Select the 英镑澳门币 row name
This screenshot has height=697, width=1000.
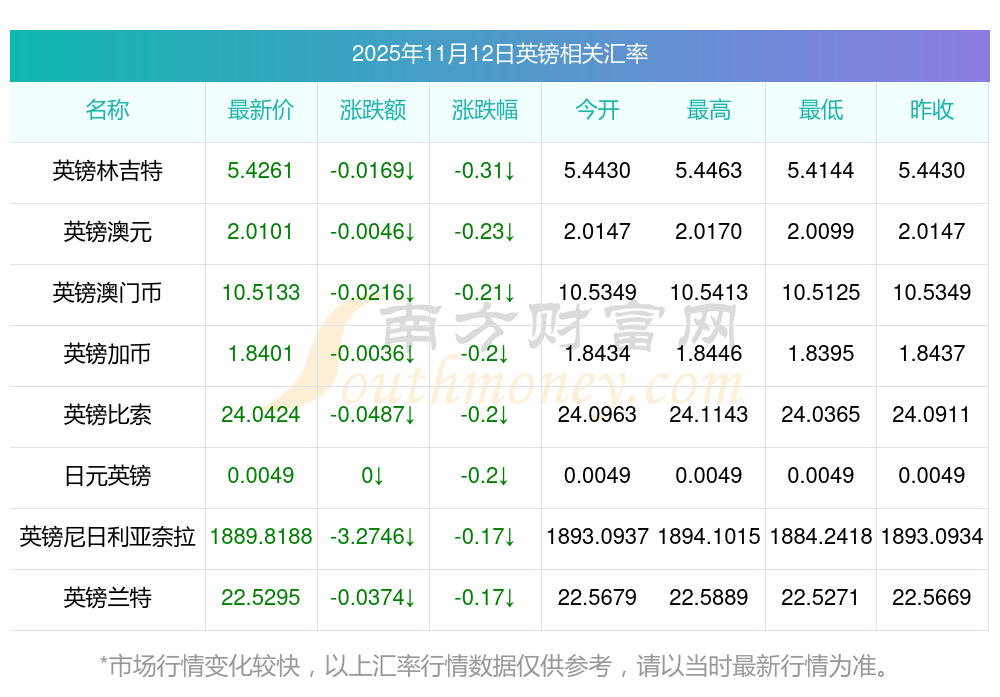click(107, 293)
